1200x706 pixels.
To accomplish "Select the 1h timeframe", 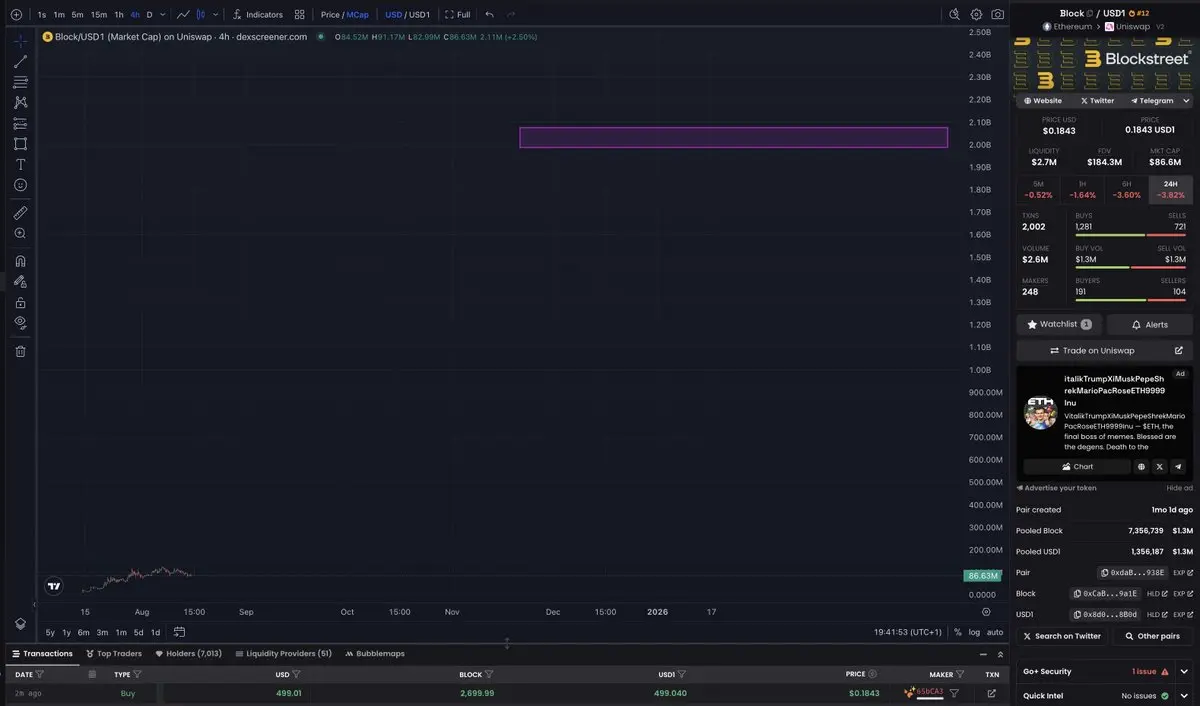I will click(x=119, y=15).
